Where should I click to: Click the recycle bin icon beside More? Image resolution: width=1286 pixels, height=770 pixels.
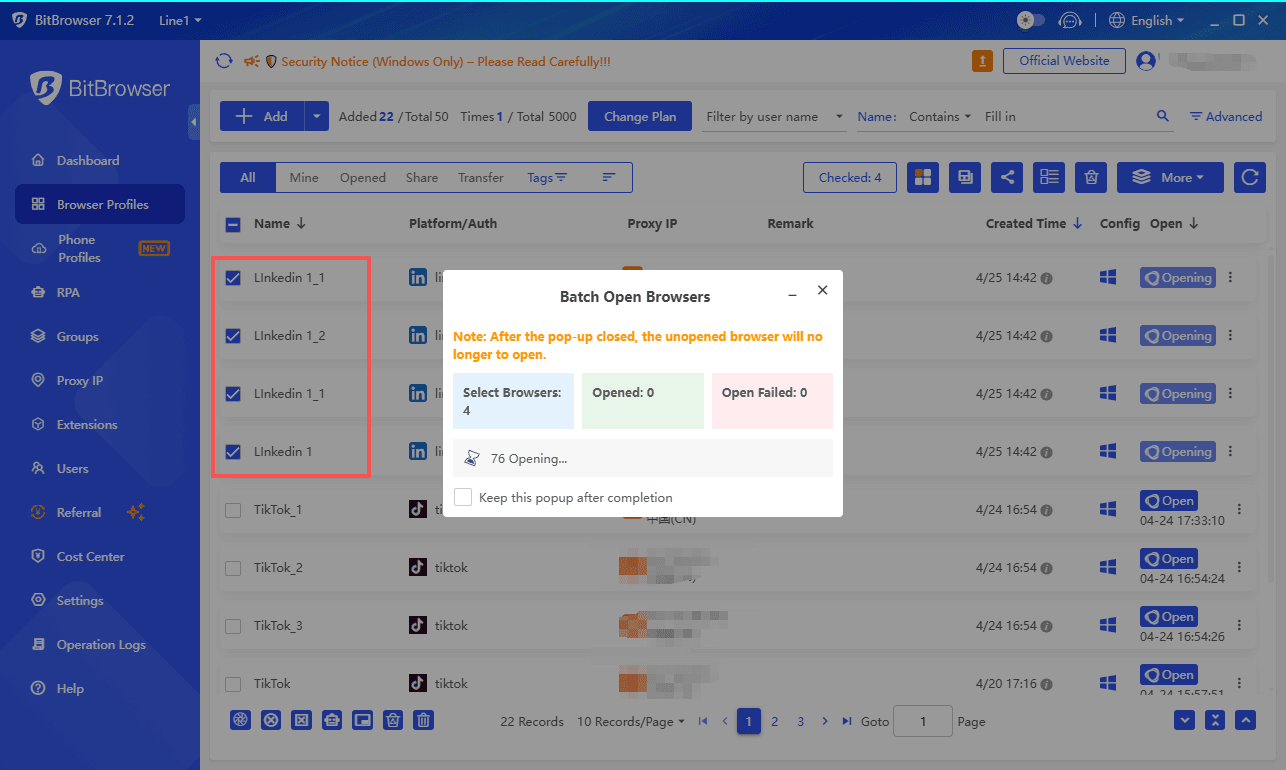(x=1091, y=177)
